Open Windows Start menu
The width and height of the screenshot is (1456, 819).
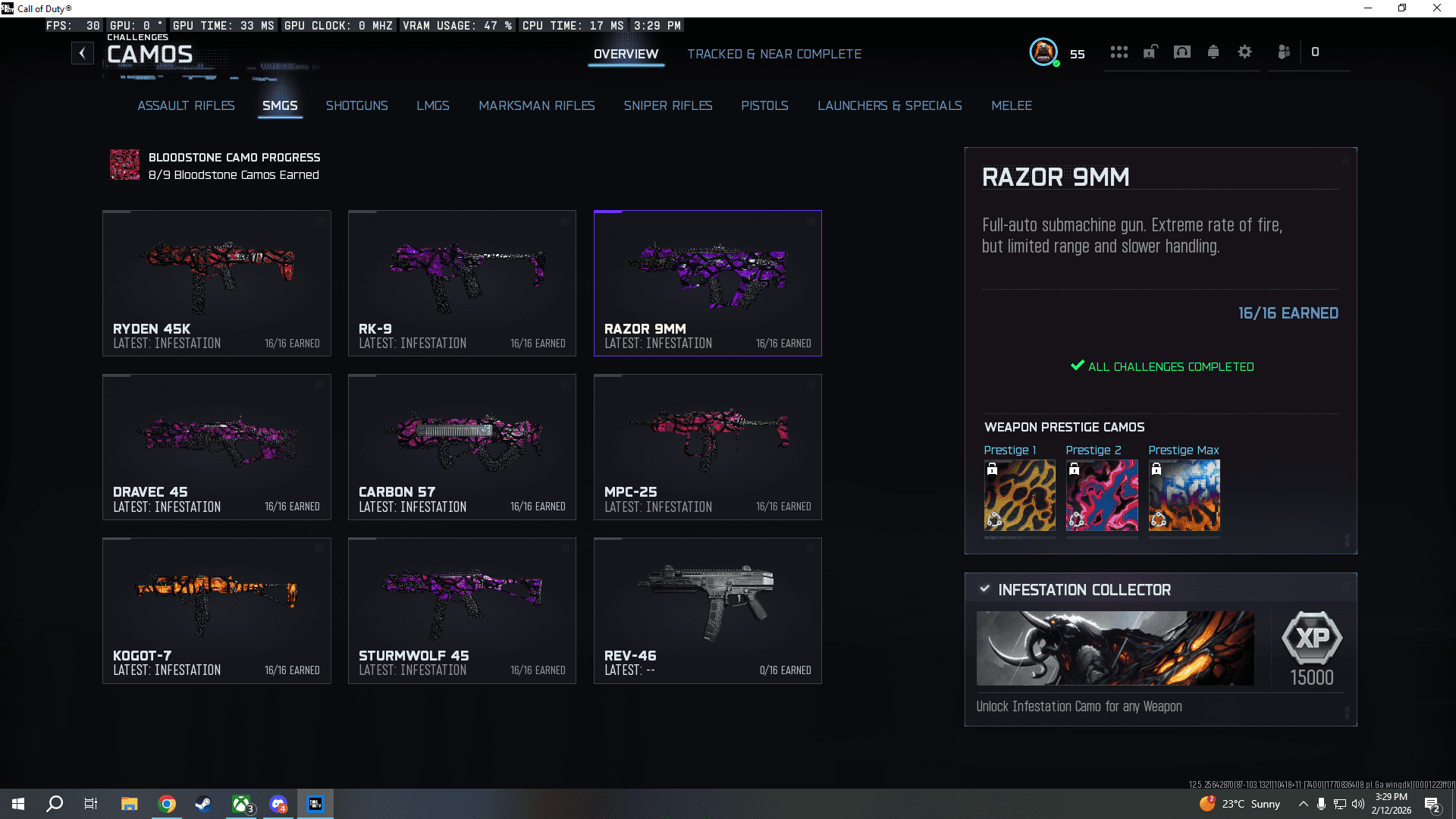coord(18,804)
